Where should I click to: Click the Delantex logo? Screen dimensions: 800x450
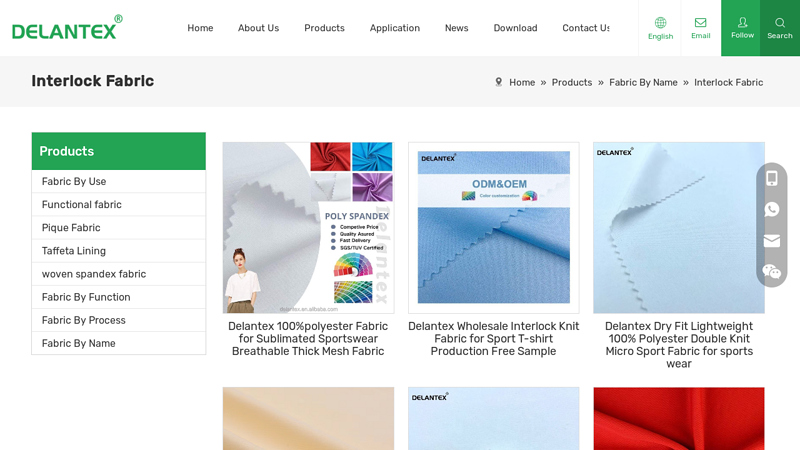tap(67, 28)
